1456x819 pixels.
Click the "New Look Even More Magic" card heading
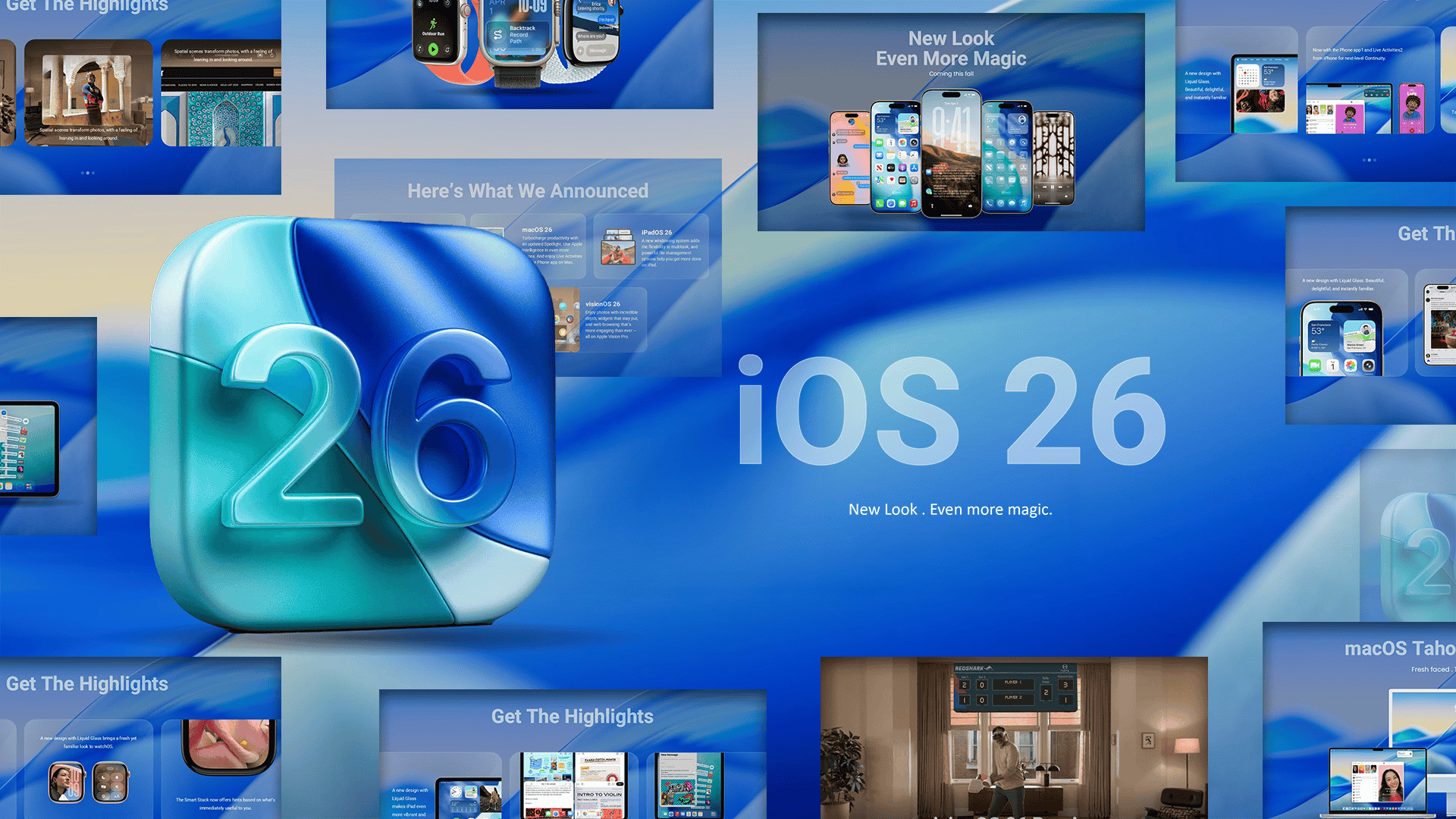951,49
